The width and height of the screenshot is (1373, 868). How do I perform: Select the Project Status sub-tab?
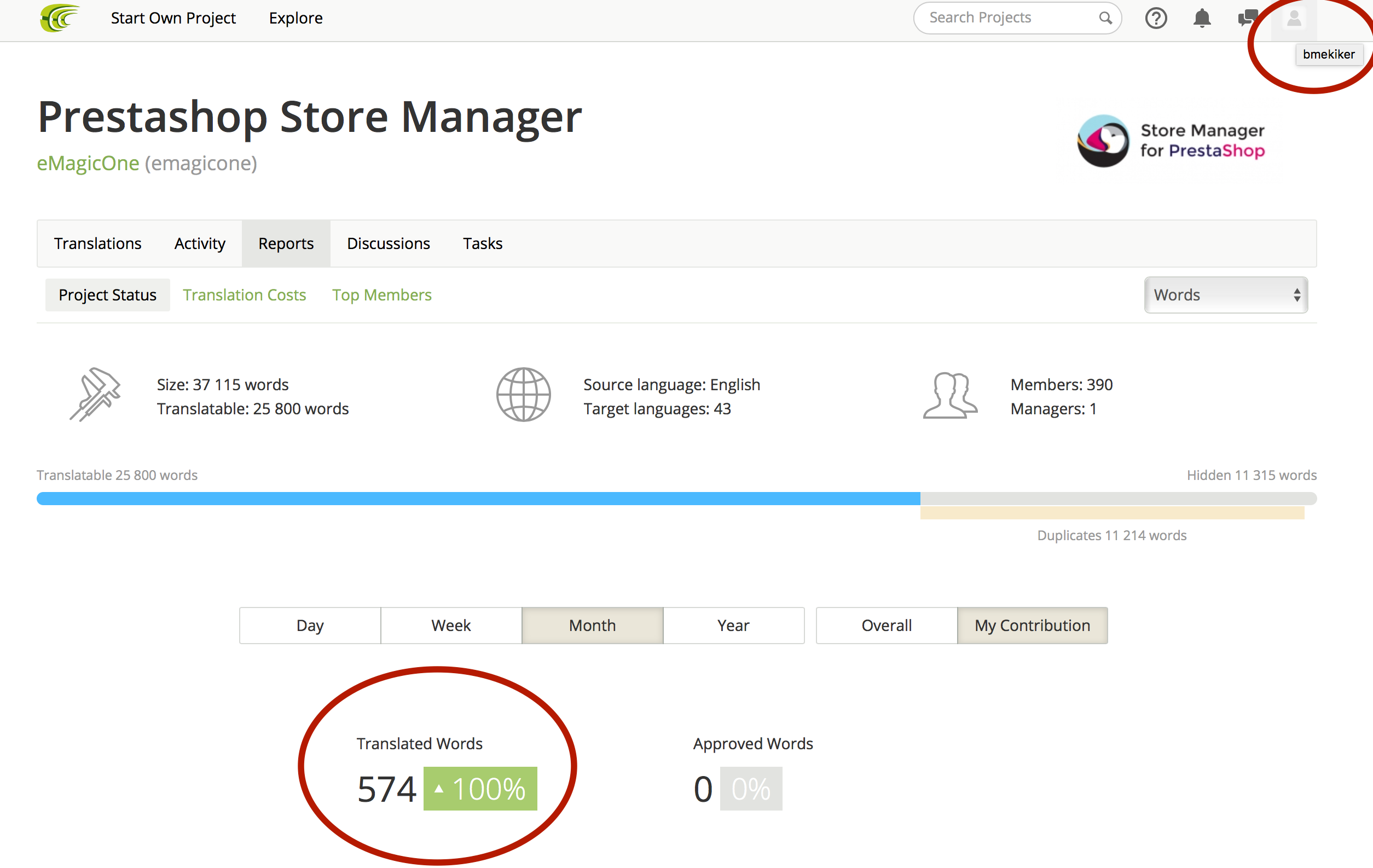click(x=107, y=295)
